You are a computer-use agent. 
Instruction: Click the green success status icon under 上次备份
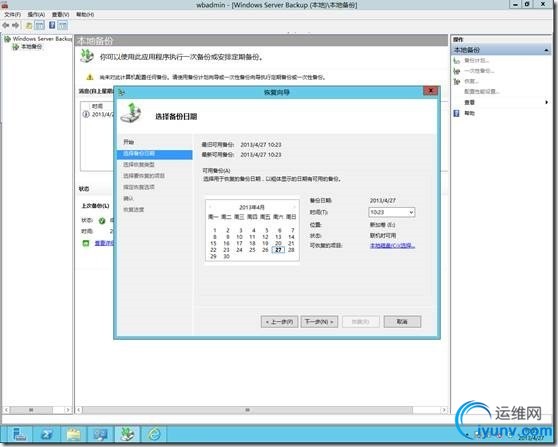point(102,221)
